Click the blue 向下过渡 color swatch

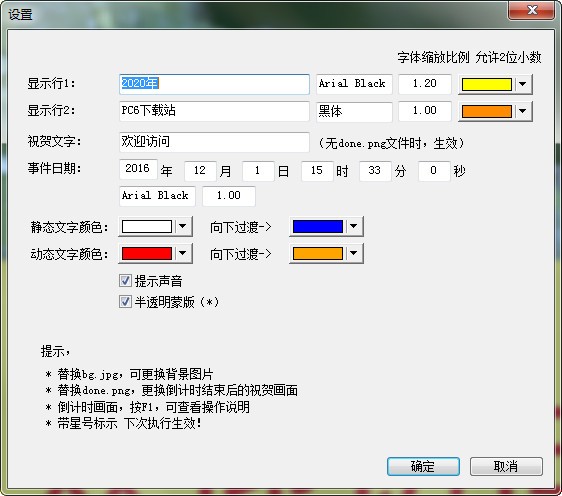click(x=318, y=226)
